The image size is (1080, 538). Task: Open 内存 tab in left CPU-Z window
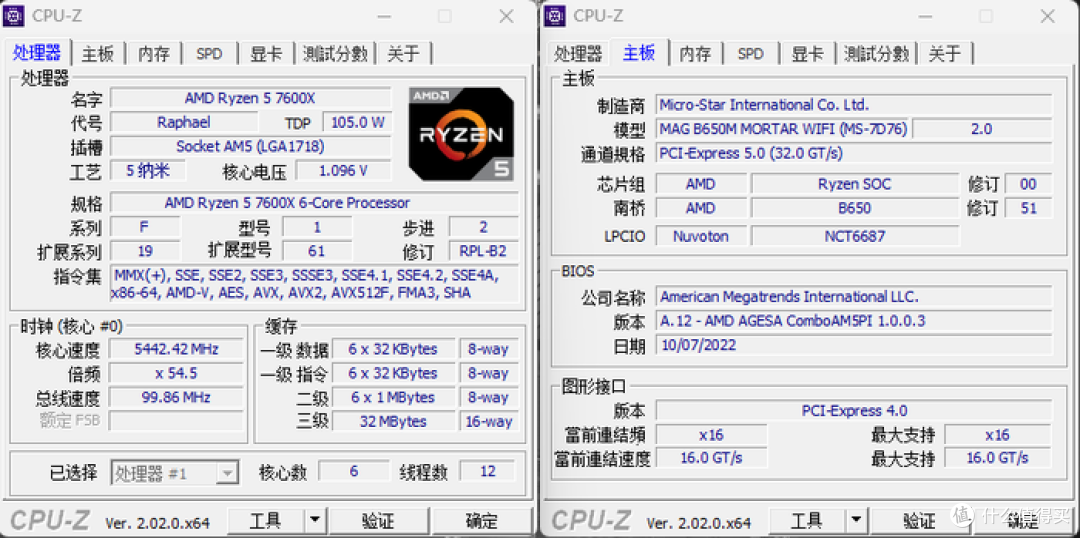pos(154,54)
